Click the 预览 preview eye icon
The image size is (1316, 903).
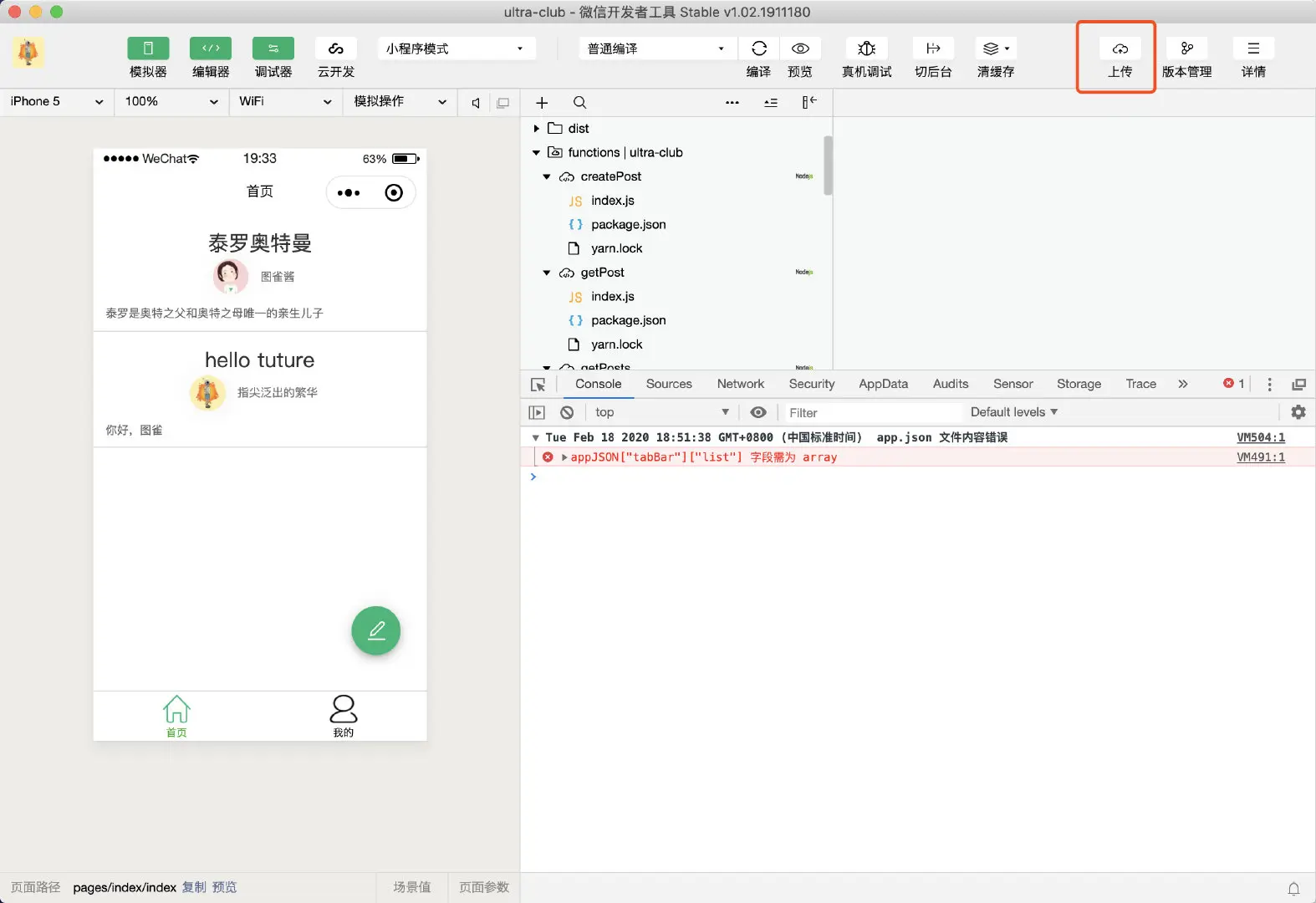[800, 48]
